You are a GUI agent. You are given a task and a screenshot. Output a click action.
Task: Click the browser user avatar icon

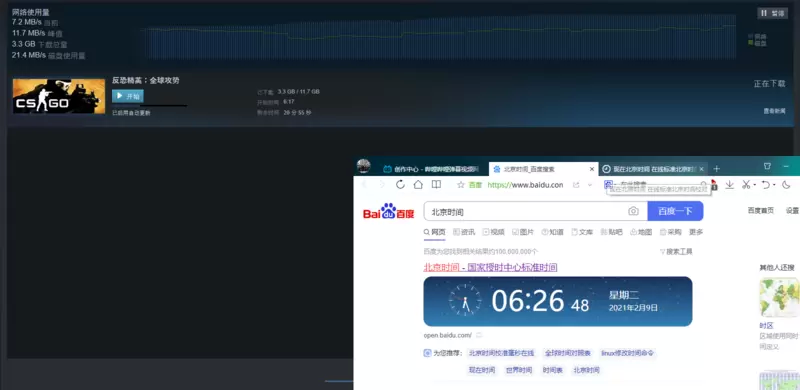363,165
